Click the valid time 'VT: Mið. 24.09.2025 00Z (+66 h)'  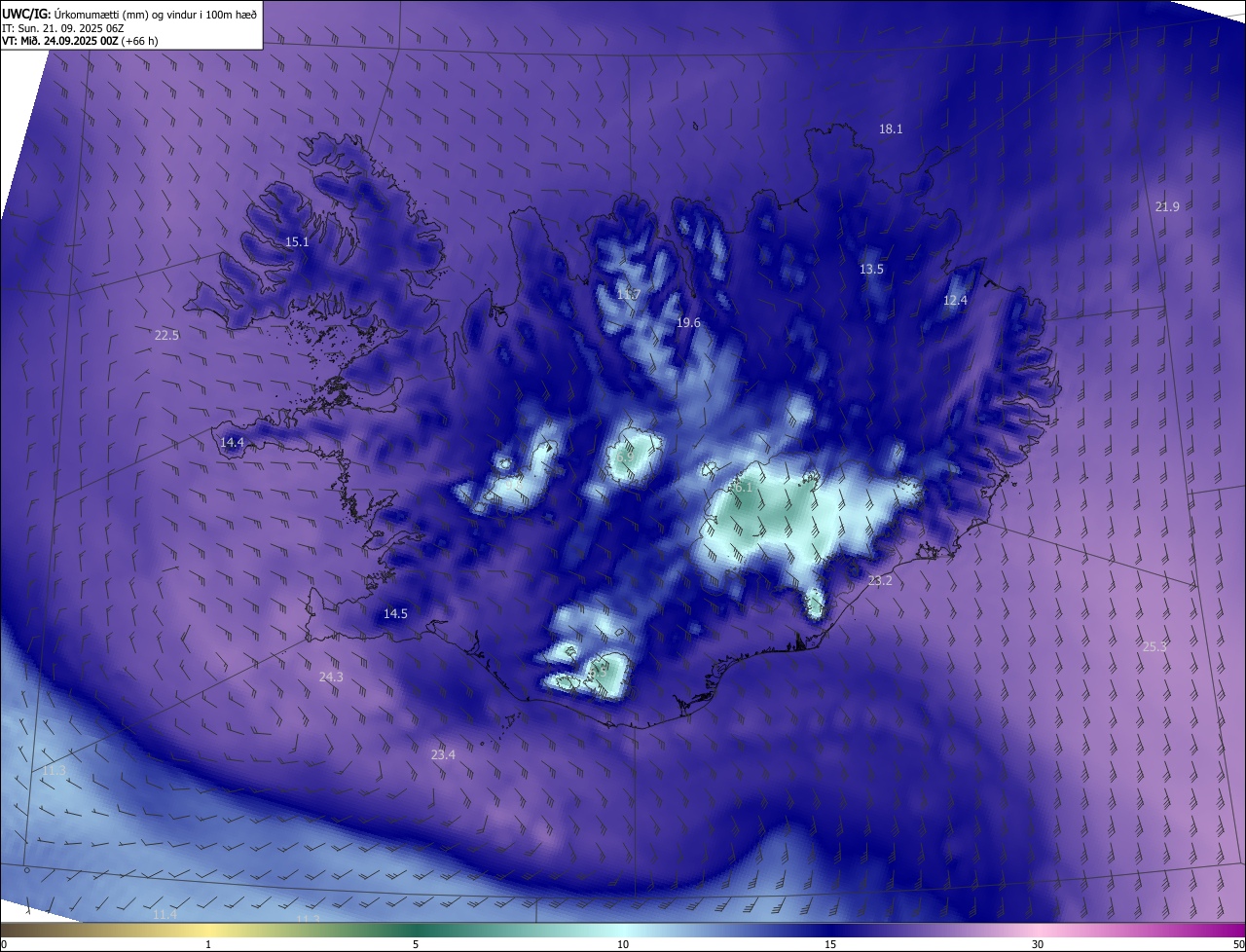[x=80, y=41]
